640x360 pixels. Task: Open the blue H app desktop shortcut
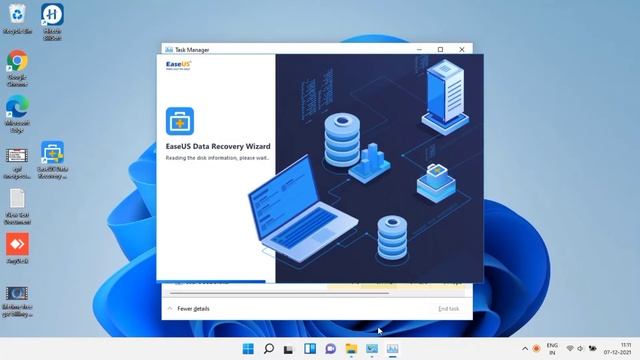(52, 21)
